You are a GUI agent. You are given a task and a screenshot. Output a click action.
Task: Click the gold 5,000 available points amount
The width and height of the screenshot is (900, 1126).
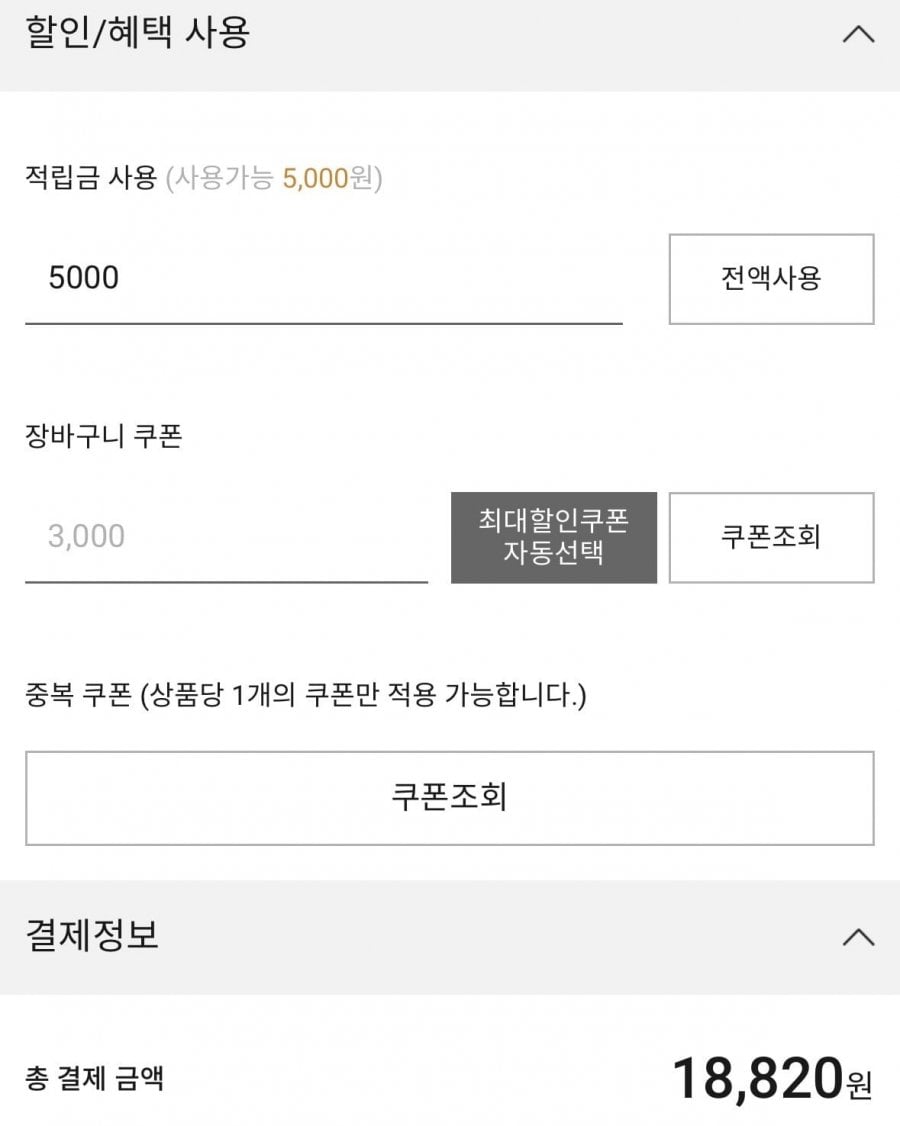click(315, 179)
